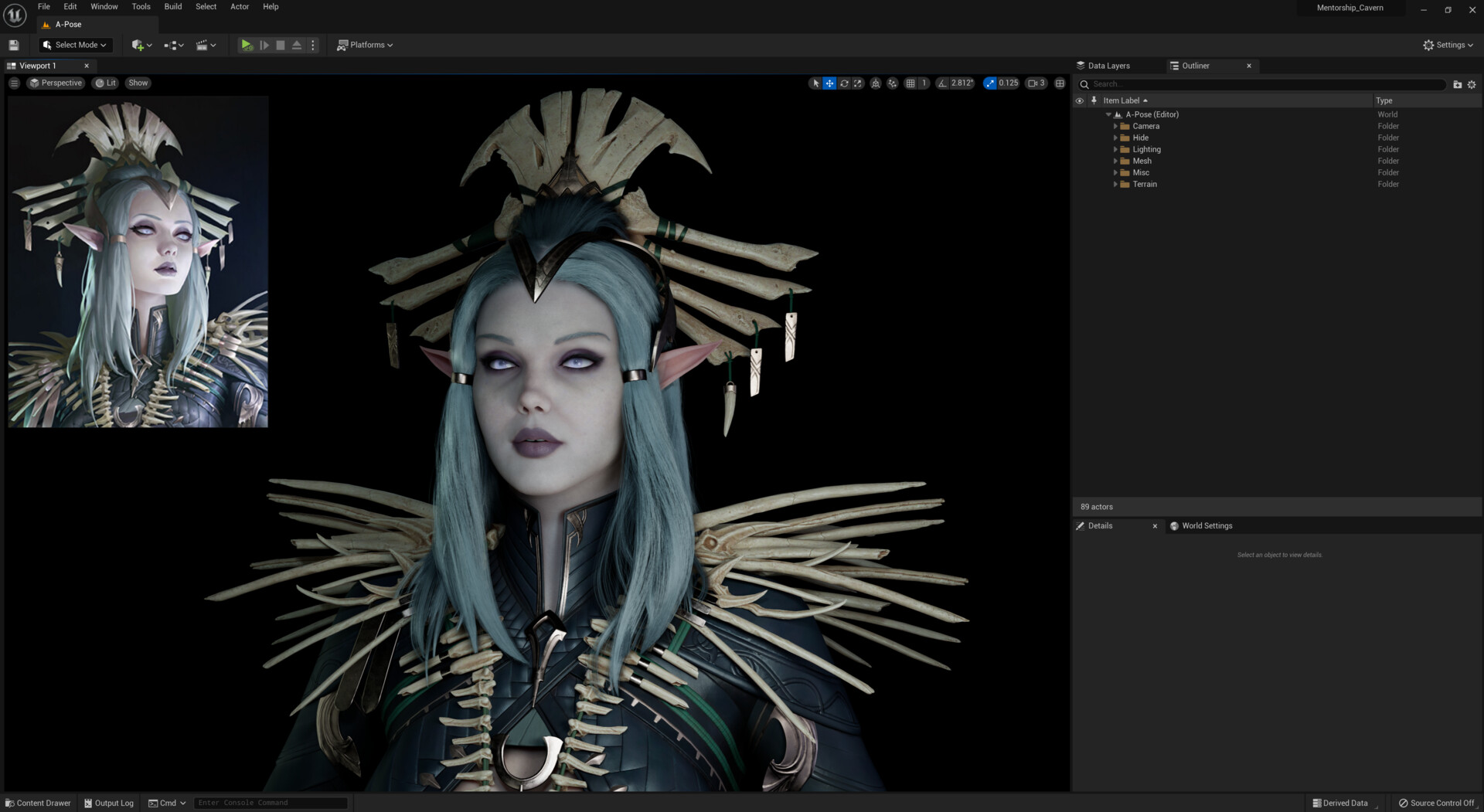Viewport: 1484px width, 812px height.
Task: Switch to the World Settings tab
Action: 1206,526
